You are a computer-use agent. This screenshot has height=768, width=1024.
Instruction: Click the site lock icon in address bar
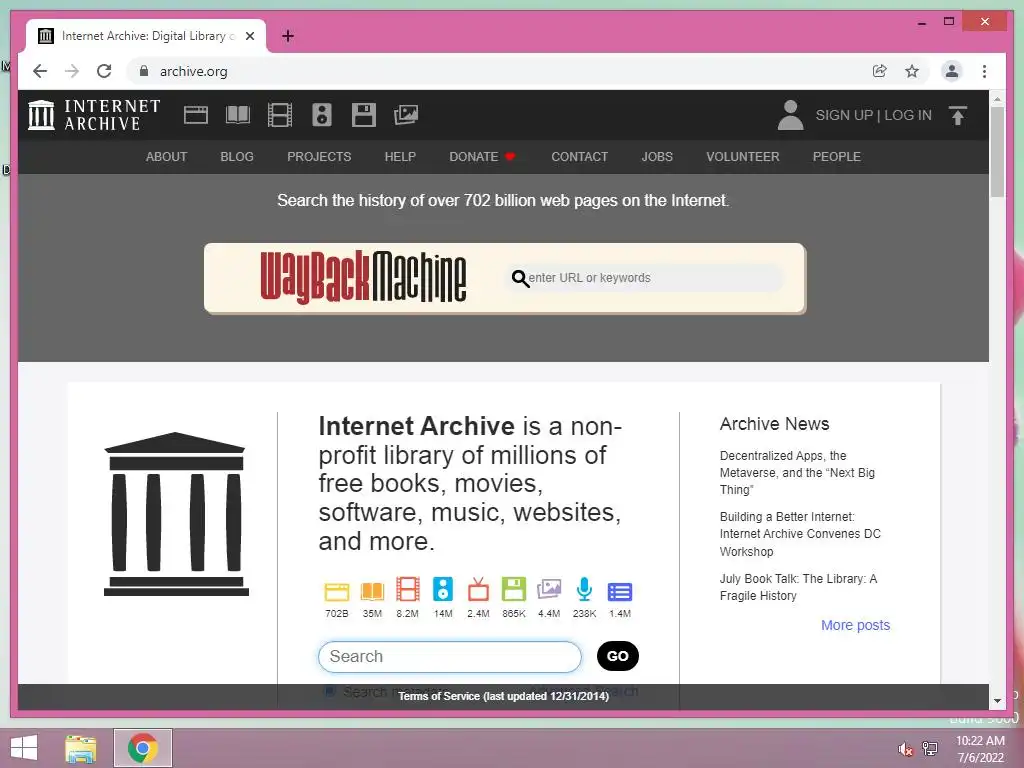point(144,71)
